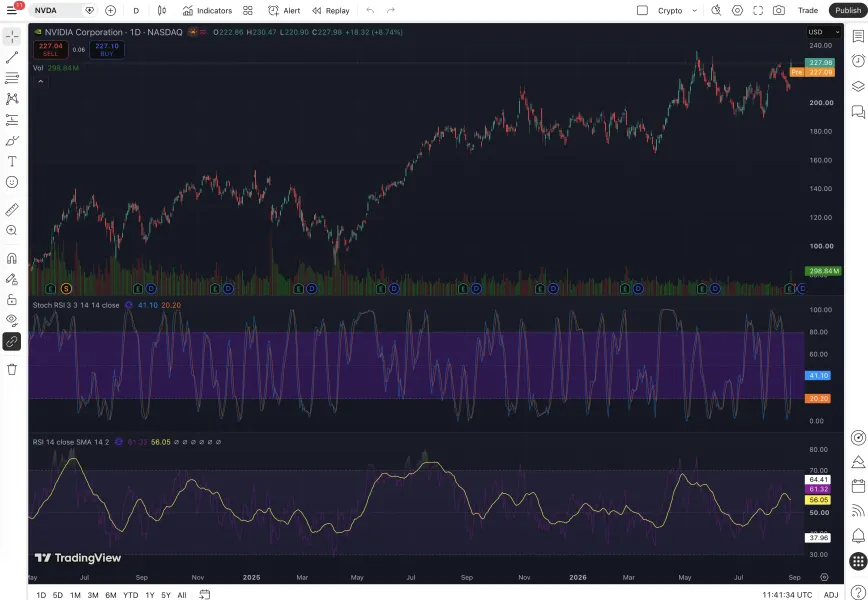Click the undo arrow
The height and width of the screenshot is (600, 868).
click(x=370, y=10)
